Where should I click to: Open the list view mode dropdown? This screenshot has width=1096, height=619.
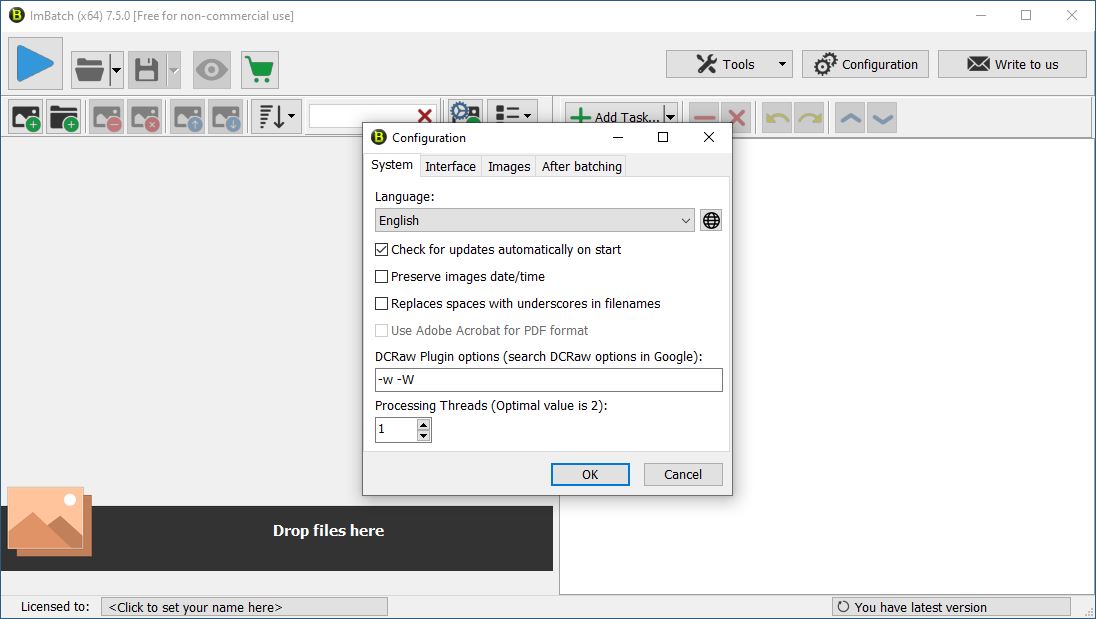point(512,113)
